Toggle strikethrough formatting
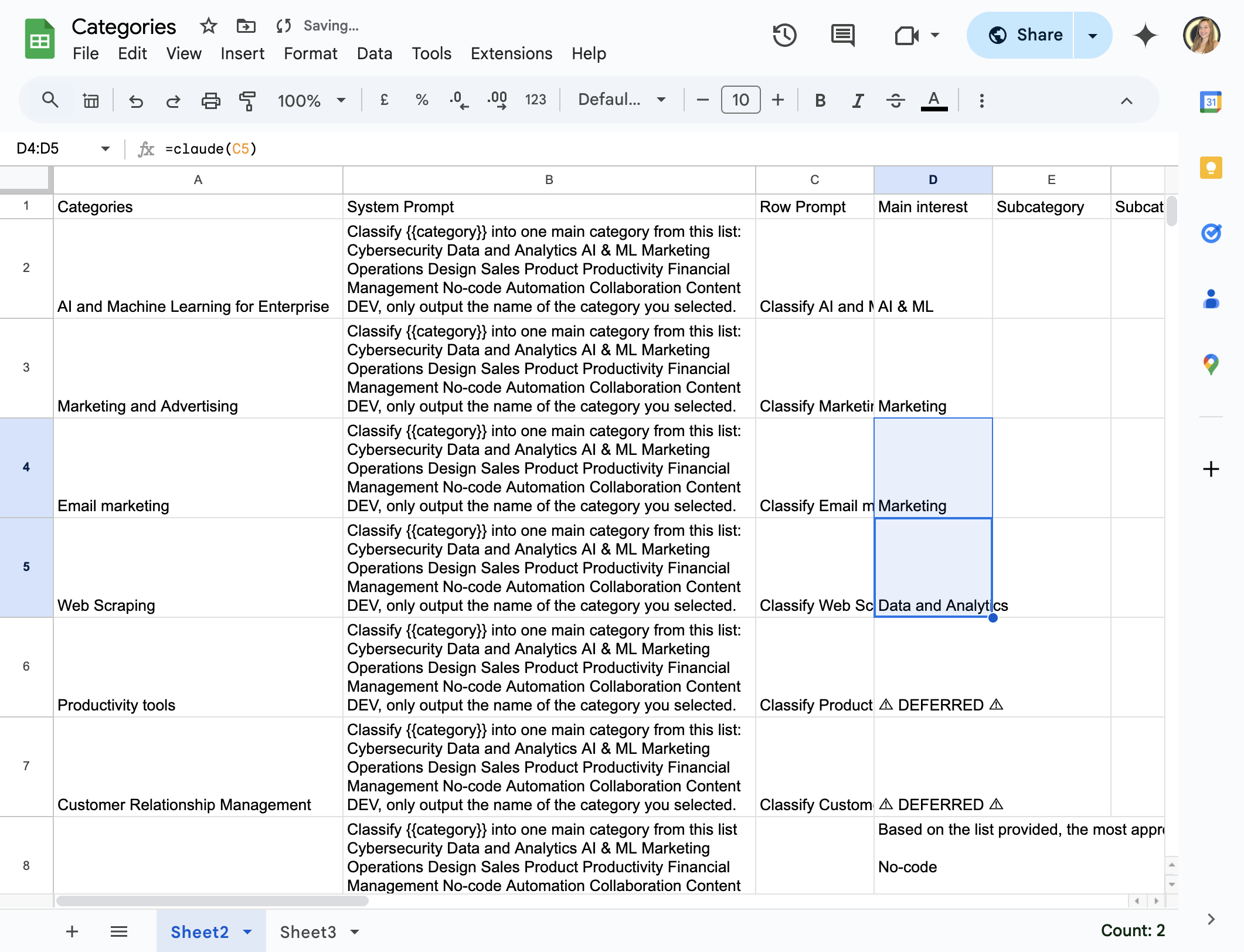 click(895, 100)
